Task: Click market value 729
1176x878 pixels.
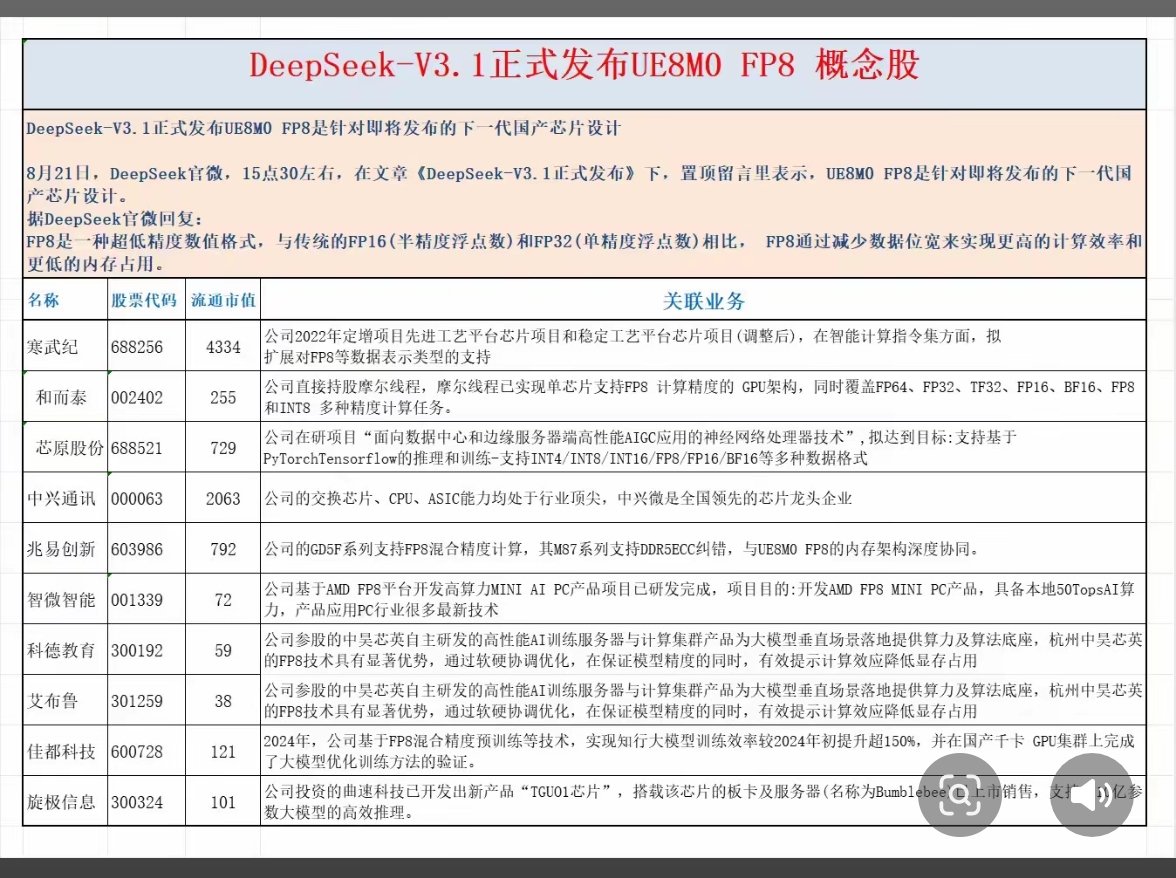Action: pos(224,448)
